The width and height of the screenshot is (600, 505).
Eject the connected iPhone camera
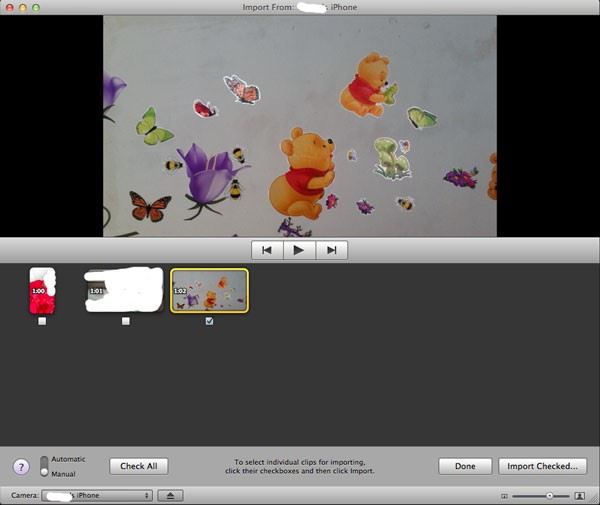click(x=171, y=495)
